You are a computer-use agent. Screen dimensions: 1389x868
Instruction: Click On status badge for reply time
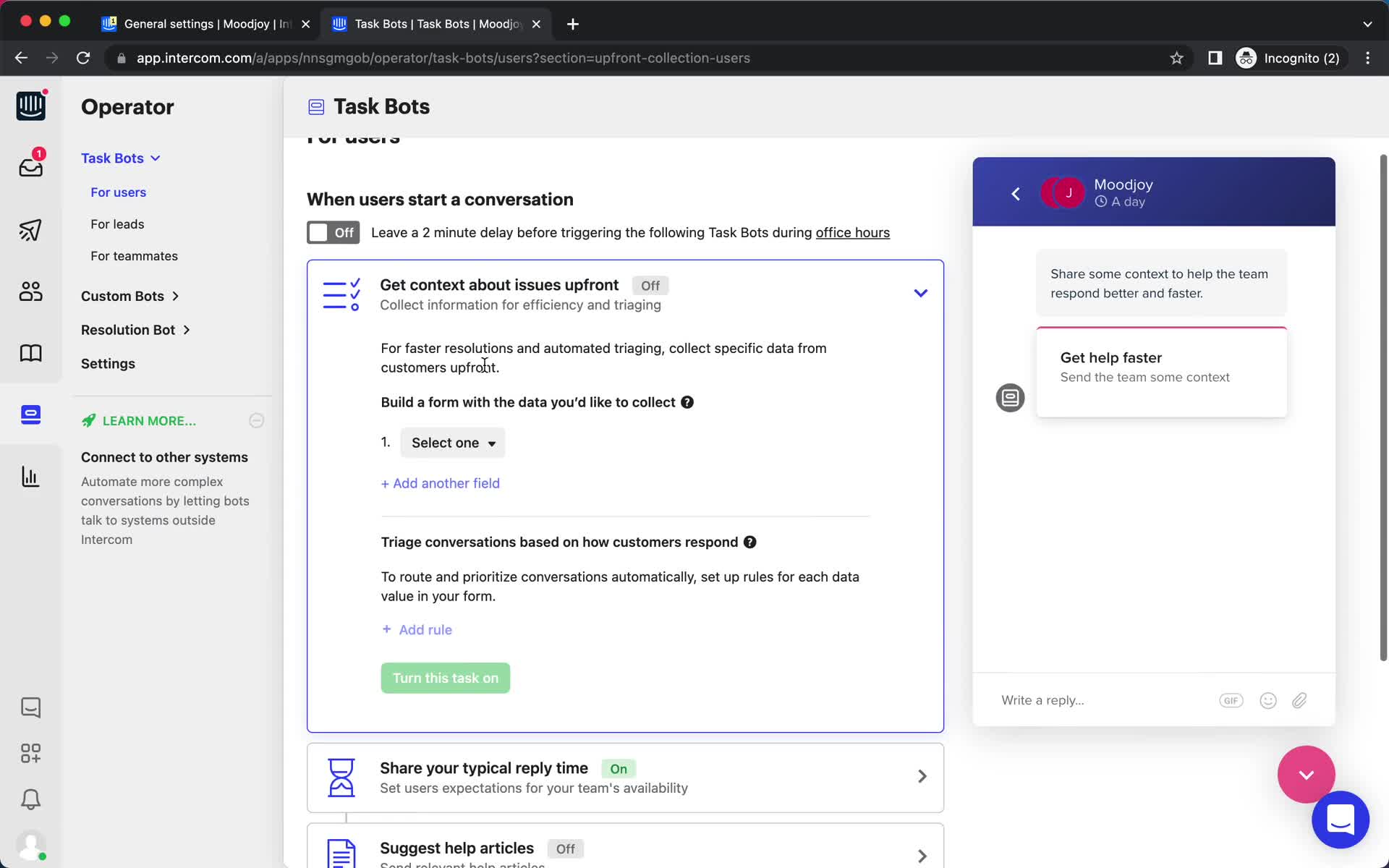619,769
